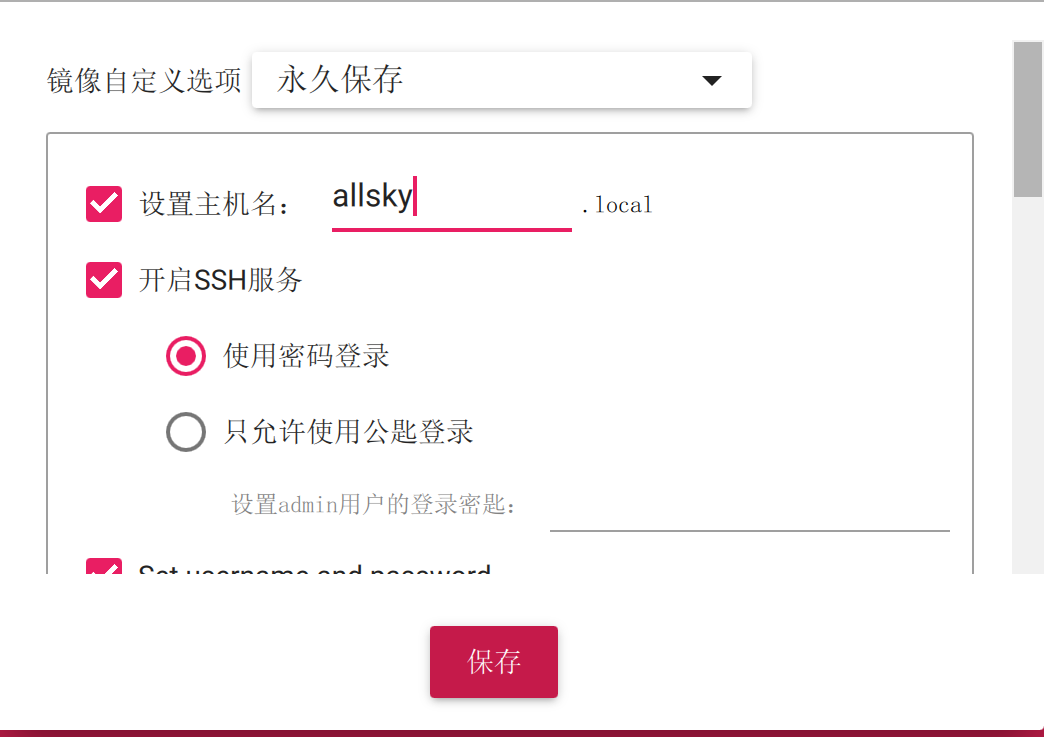Disable the 开启SSH服务 checkbox

[x=104, y=279]
